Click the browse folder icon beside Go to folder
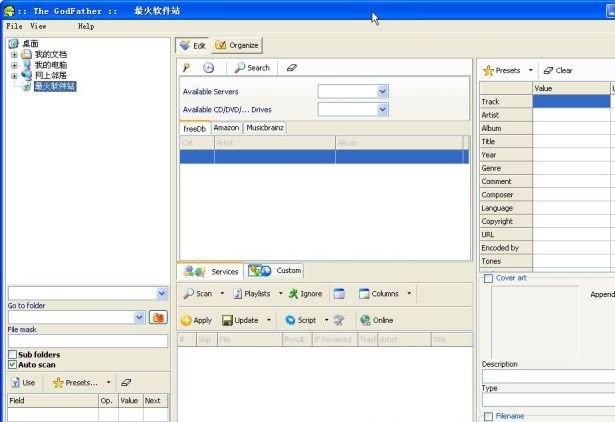Viewport: 615px width, 422px height. tap(157, 317)
